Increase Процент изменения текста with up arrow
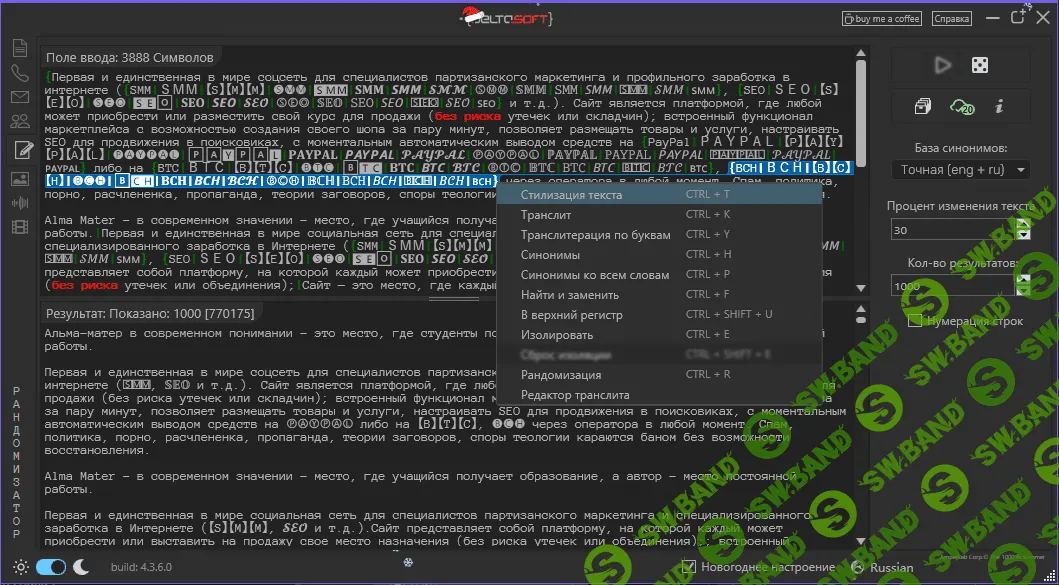Image resolution: width=1059 pixels, height=585 pixels. tap(1024, 223)
